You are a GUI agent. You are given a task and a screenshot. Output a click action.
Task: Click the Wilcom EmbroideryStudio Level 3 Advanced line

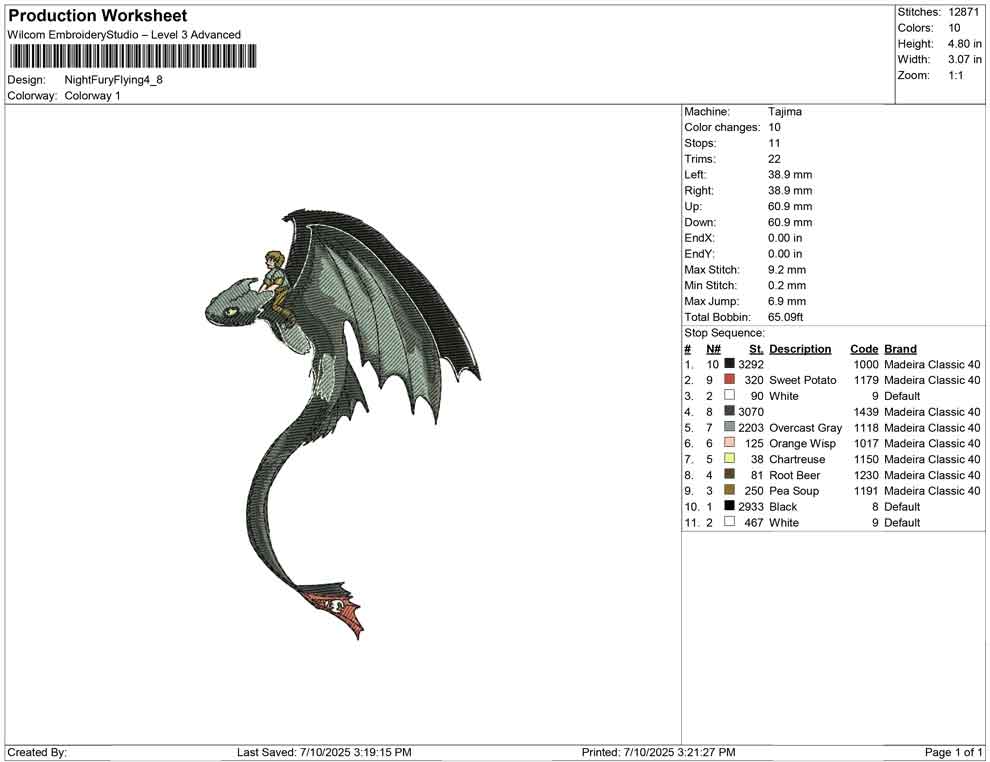[x=124, y=35]
